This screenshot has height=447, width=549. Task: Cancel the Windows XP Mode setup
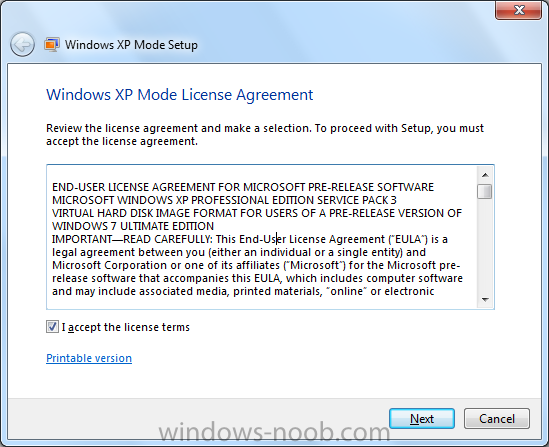496,419
